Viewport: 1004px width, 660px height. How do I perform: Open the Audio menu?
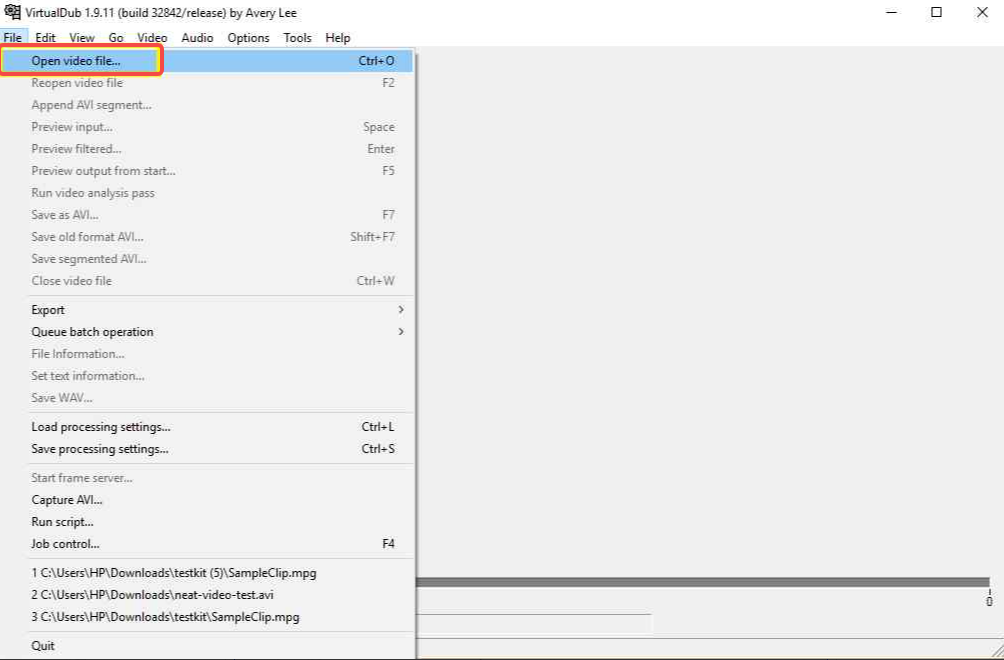[x=197, y=38]
